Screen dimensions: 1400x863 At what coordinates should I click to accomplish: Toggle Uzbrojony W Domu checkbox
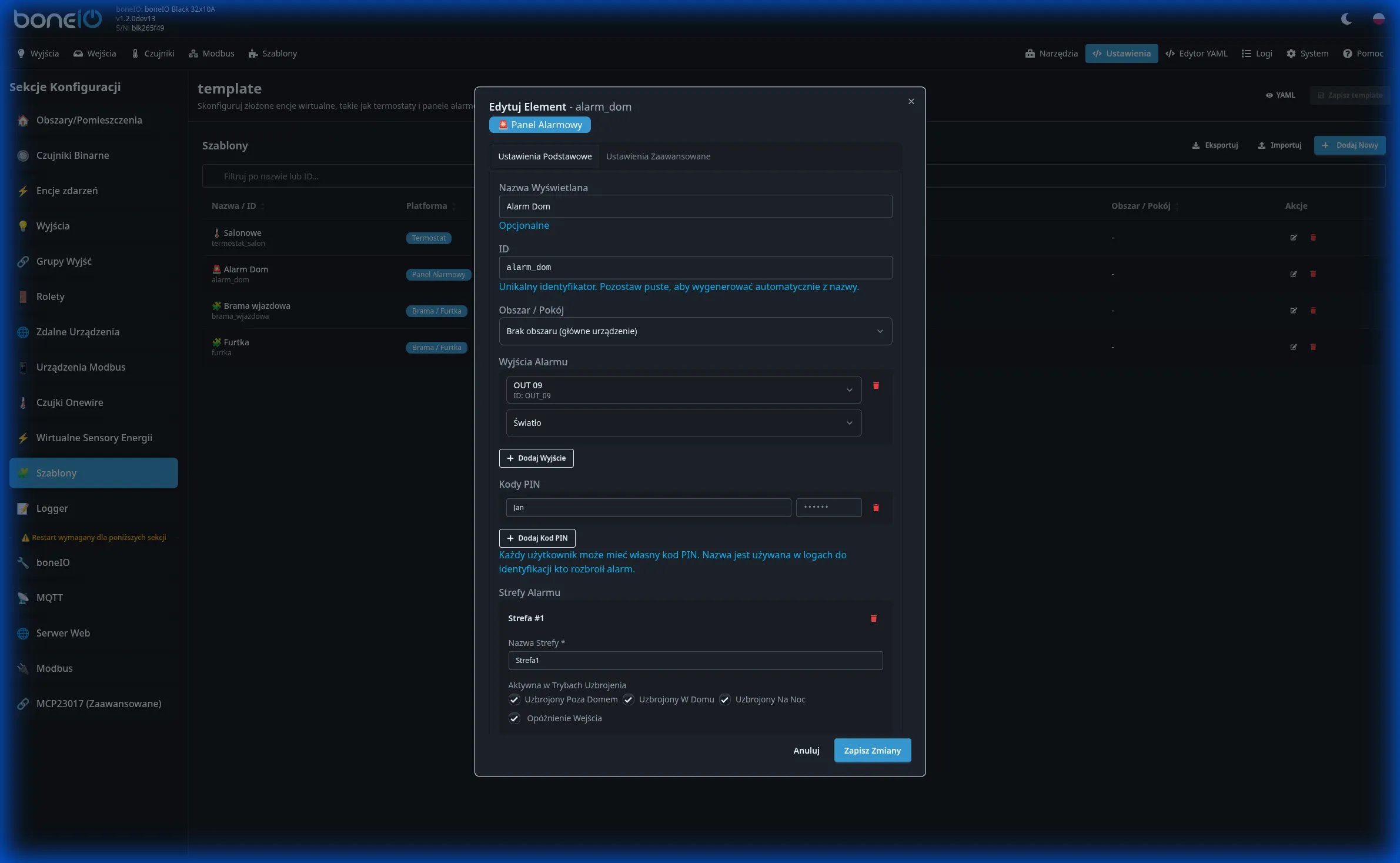click(629, 699)
